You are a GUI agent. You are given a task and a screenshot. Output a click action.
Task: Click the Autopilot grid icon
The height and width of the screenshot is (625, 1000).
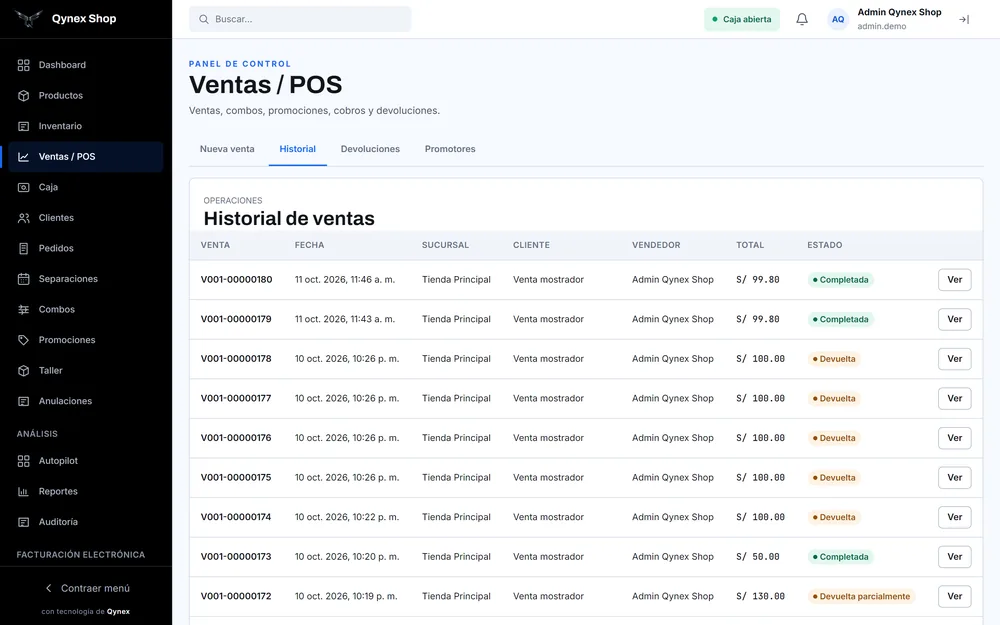point(24,461)
